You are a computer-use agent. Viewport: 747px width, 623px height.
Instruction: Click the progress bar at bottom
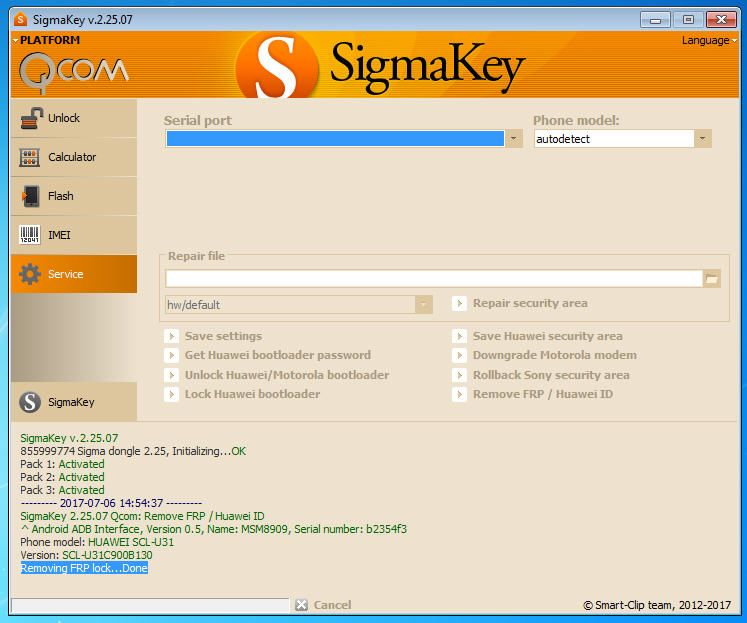click(150, 605)
